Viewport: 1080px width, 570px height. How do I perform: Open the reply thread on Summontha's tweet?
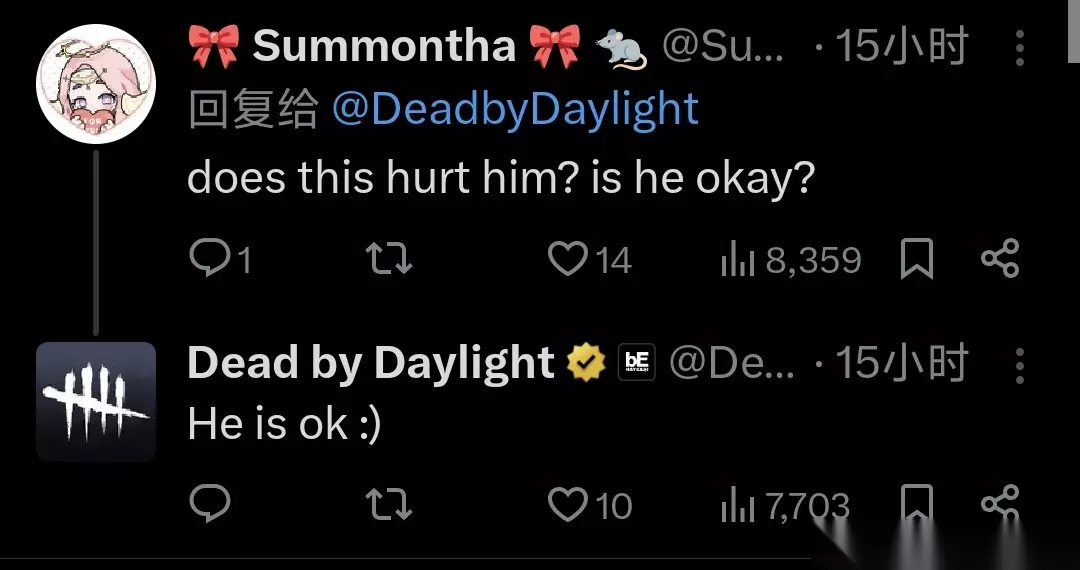pos(220,260)
